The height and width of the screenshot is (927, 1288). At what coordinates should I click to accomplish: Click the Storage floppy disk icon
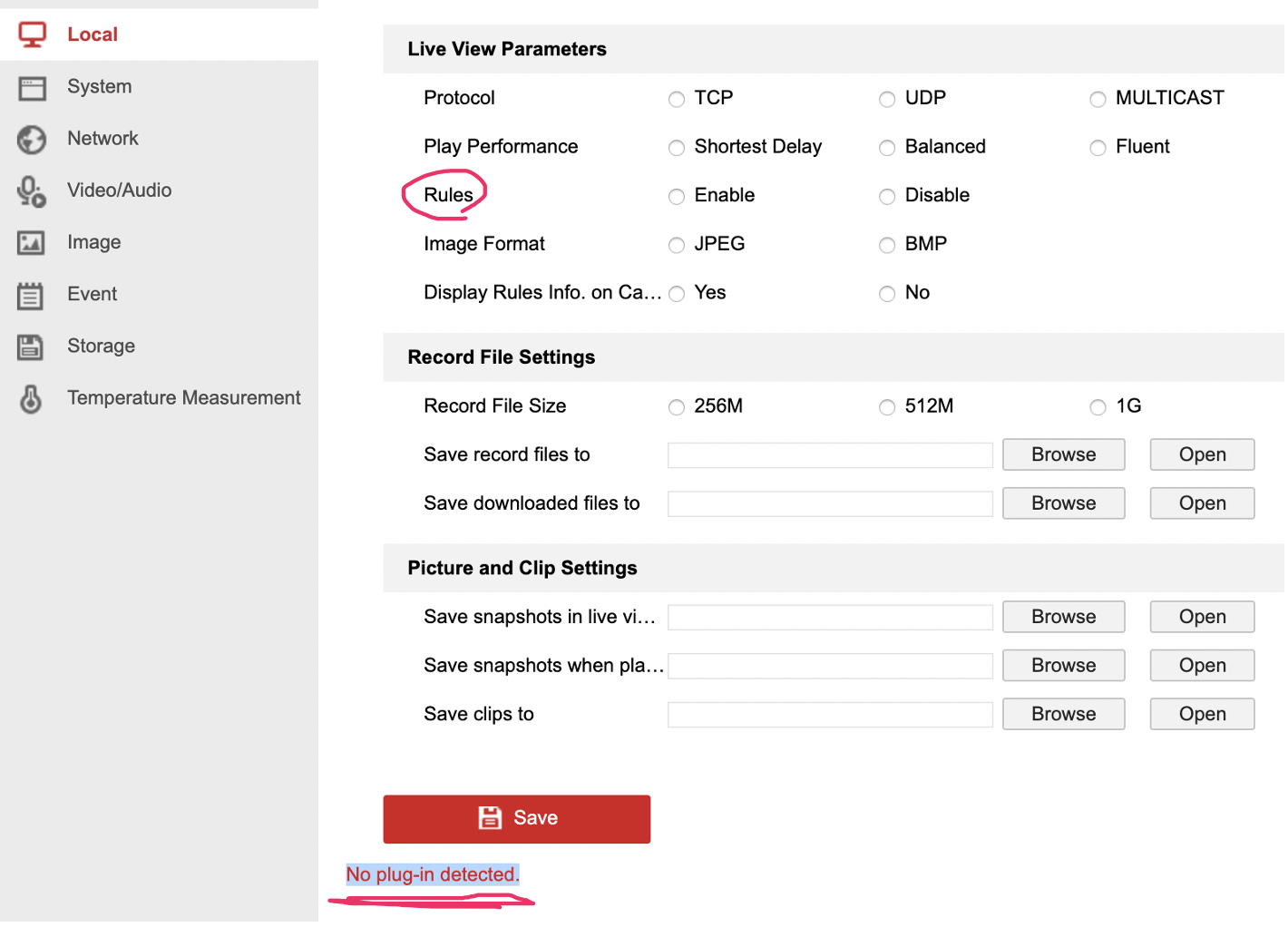pyautogui.click(x=31, y=347)
